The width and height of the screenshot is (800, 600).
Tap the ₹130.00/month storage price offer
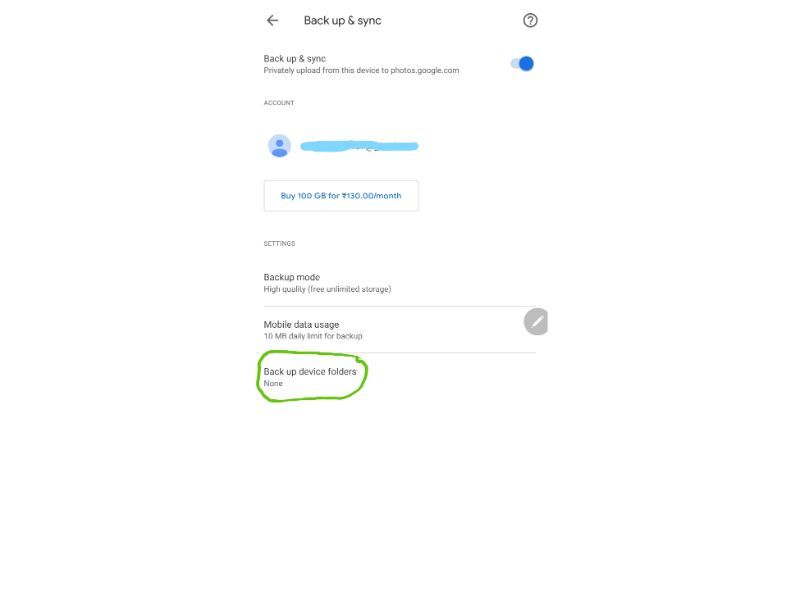click(x=371, y=195)
